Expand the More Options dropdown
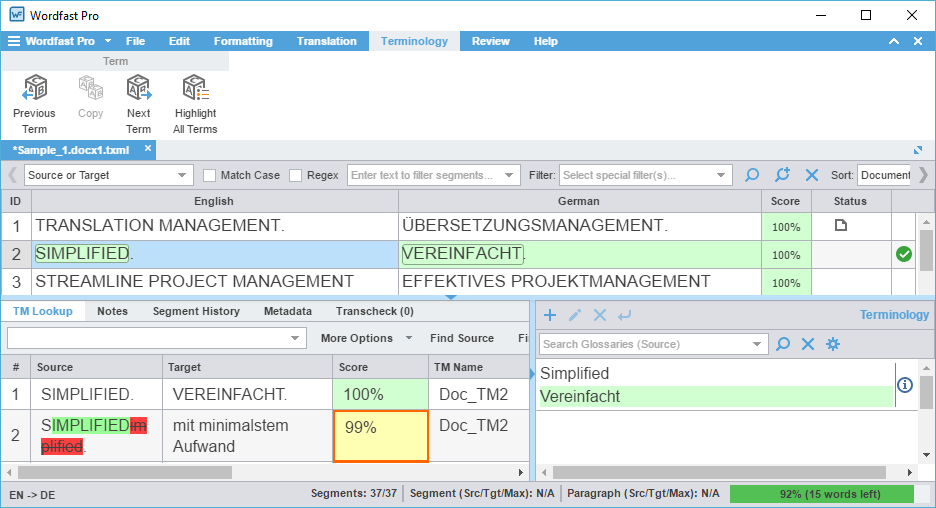Image resolution: width=936 pixels, height=508 pixels. pyautogui.click(x=365, y=338)
